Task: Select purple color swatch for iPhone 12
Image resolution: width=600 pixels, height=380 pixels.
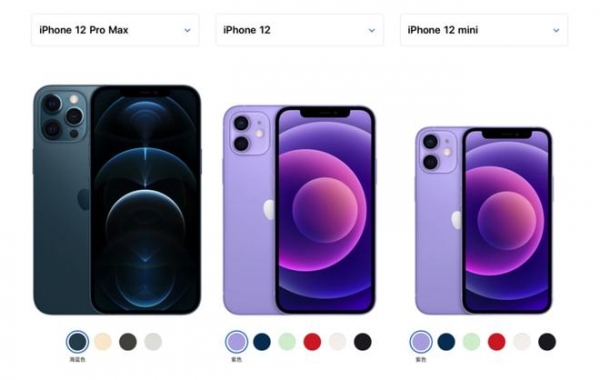Action: pyautogui.click(x=236, y=341)
